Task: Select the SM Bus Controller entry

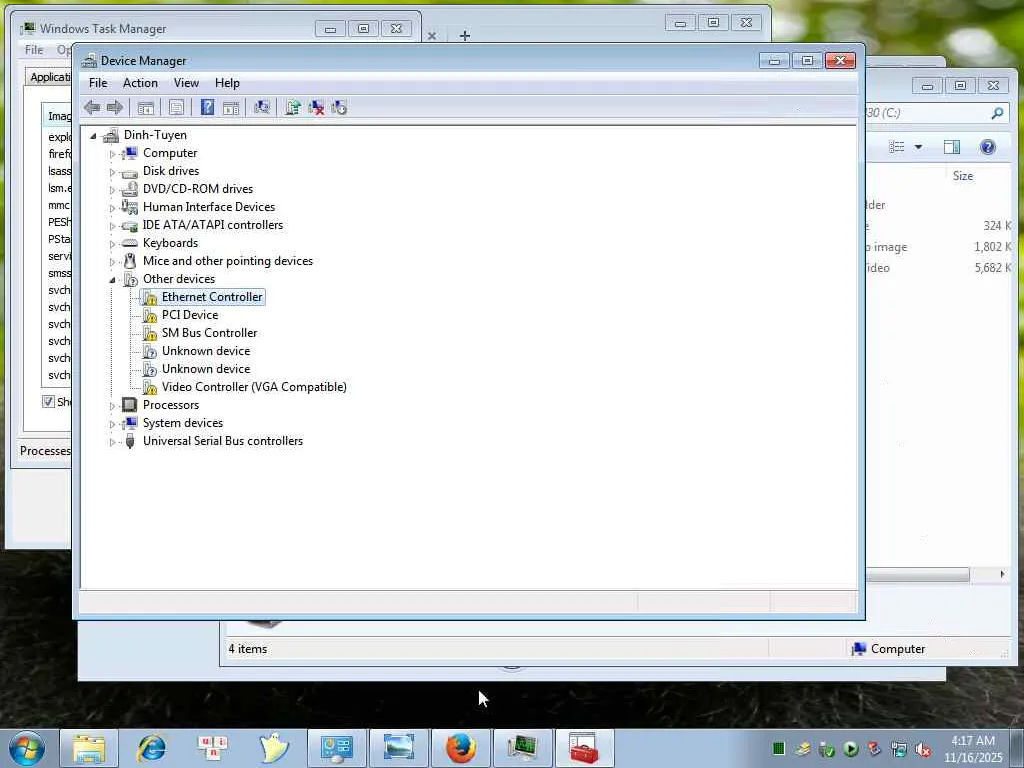Action: [210, 333]
